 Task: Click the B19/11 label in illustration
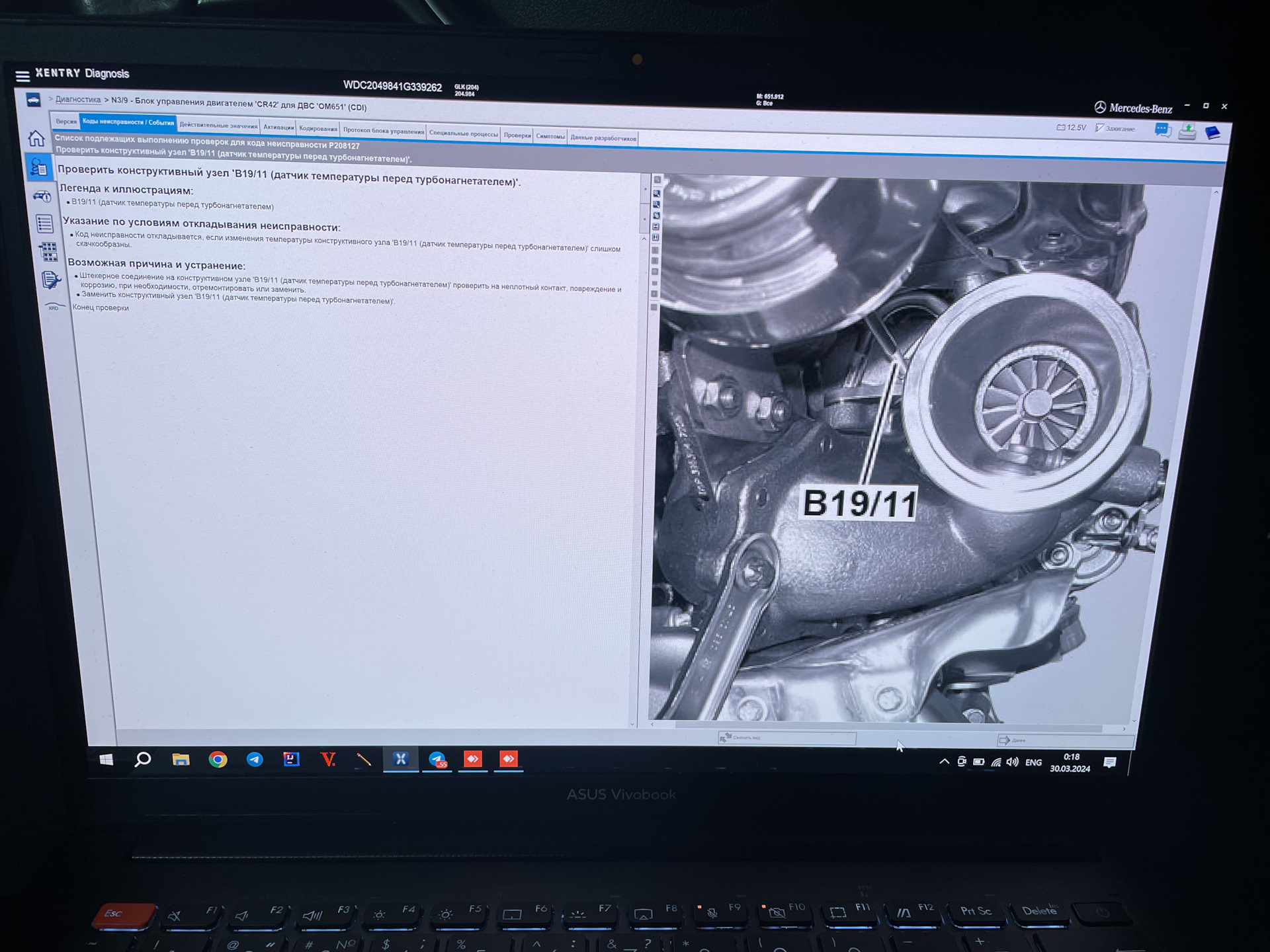(x=859, y=504)
